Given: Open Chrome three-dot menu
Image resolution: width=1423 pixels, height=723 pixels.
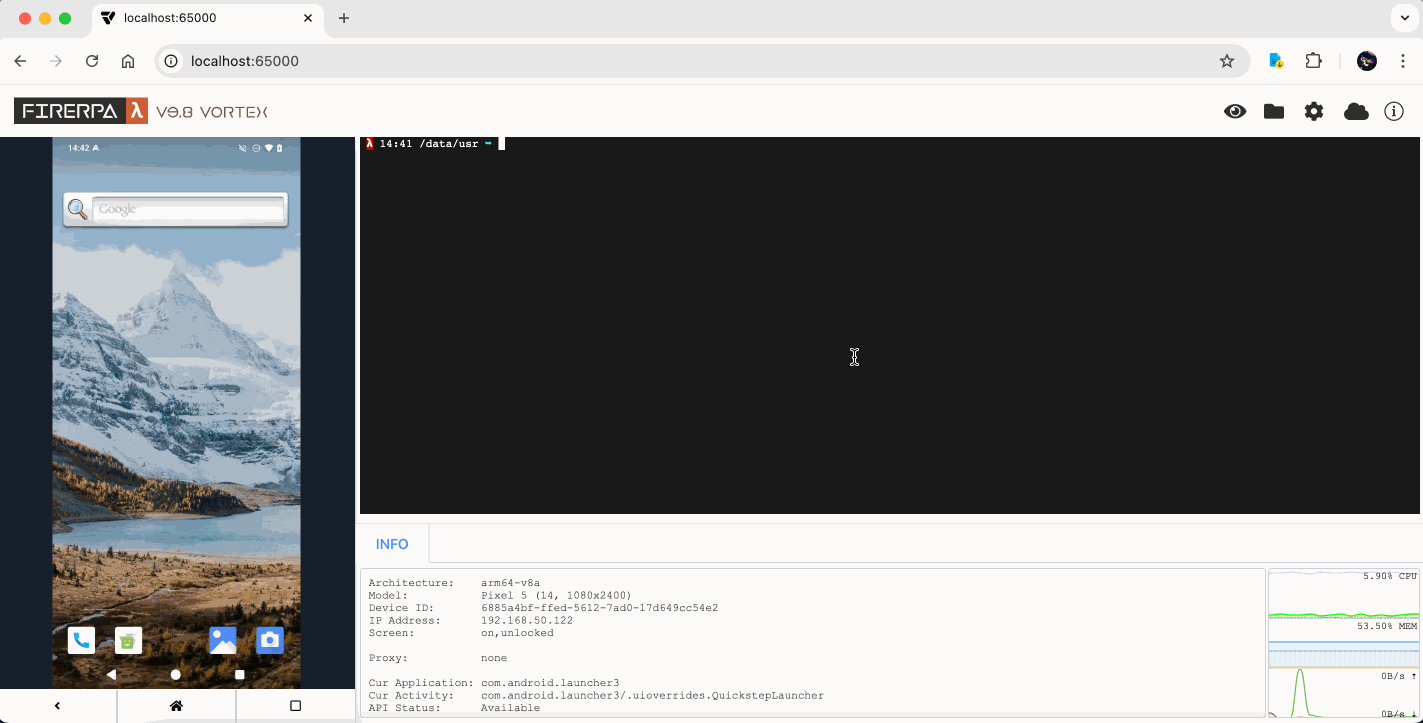Looking at the screenshot, I should coord(1403,61).
